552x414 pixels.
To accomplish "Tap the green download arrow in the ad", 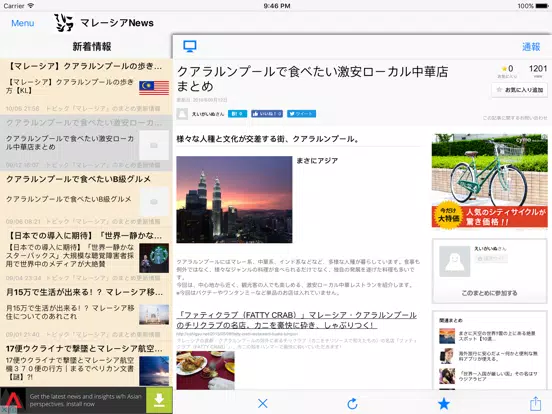I will (x=159, y=401).
